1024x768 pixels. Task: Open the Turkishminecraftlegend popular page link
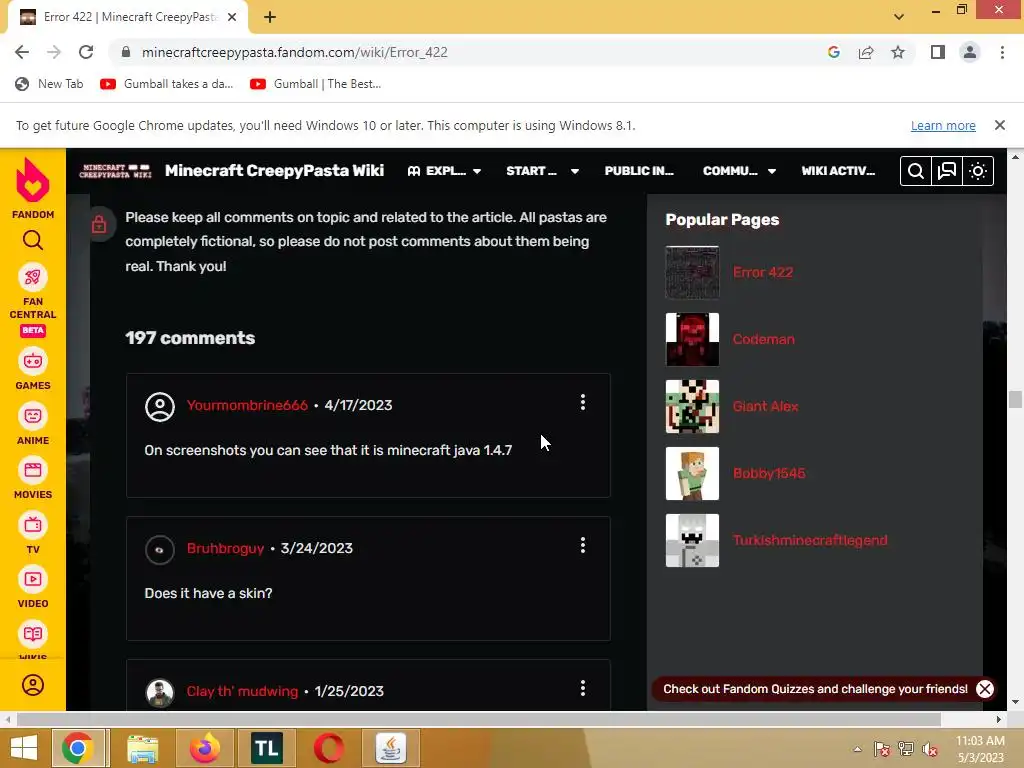tap(809, 540)
